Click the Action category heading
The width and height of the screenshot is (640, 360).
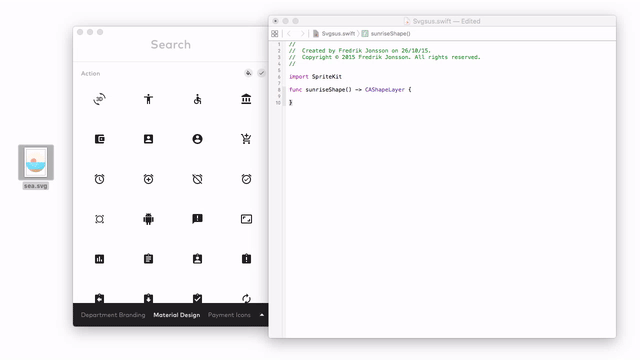pyautogui.click(x=91, y=73)
